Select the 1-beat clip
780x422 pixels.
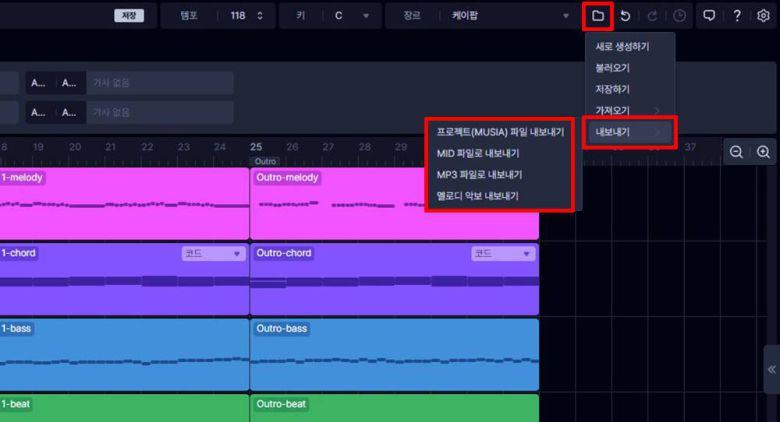pyautogui.click(x=124, y=408)
